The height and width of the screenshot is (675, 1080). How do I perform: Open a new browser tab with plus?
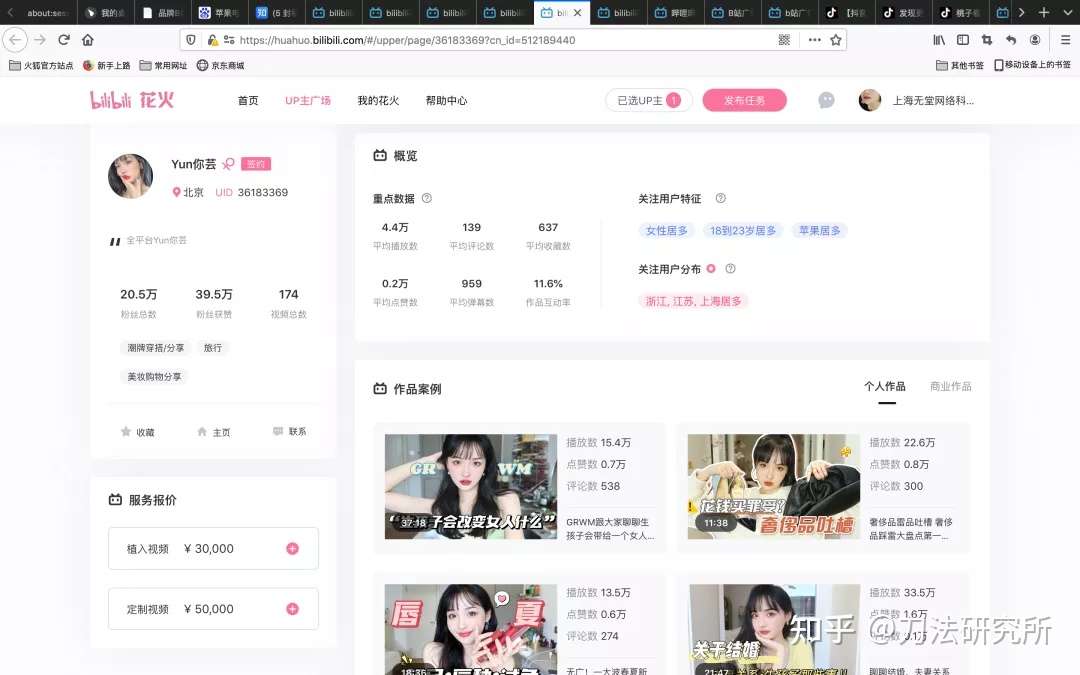pyautogui.click(x=1043, y=12)
